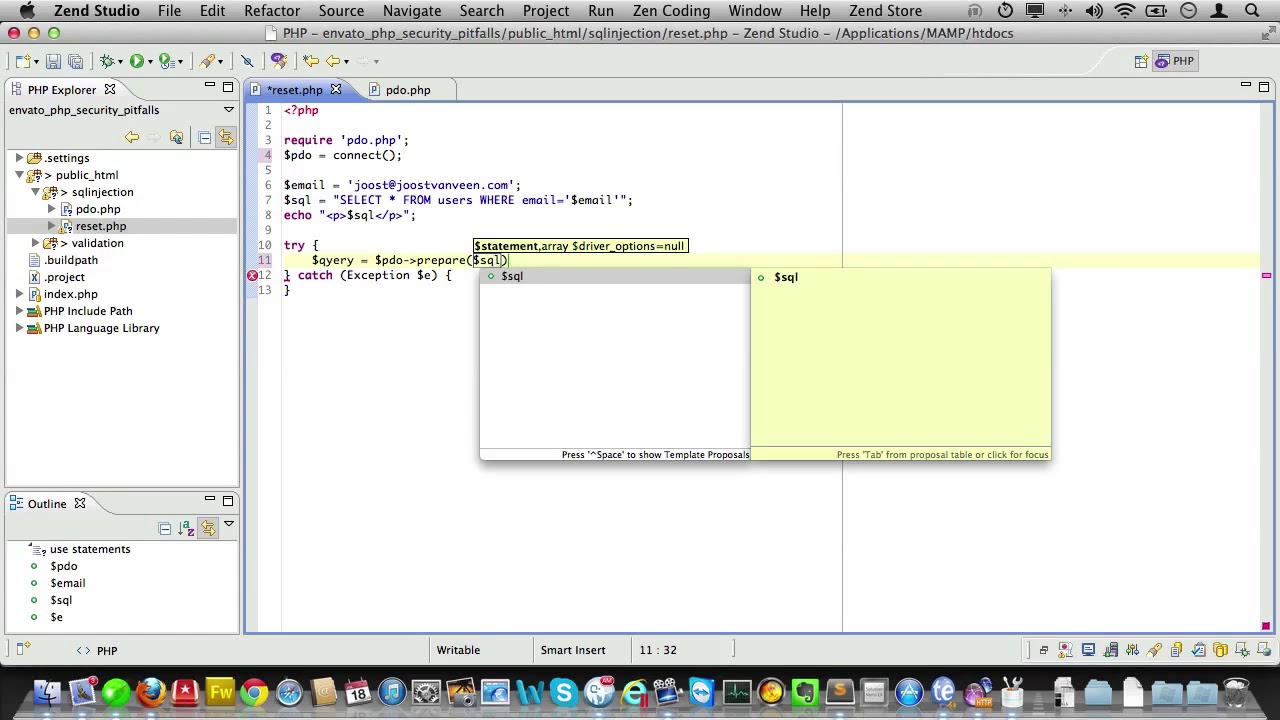Select use statements in Outline
Image resolution: width=1280 pixels, height=720 pixels.
pos(90,549)
